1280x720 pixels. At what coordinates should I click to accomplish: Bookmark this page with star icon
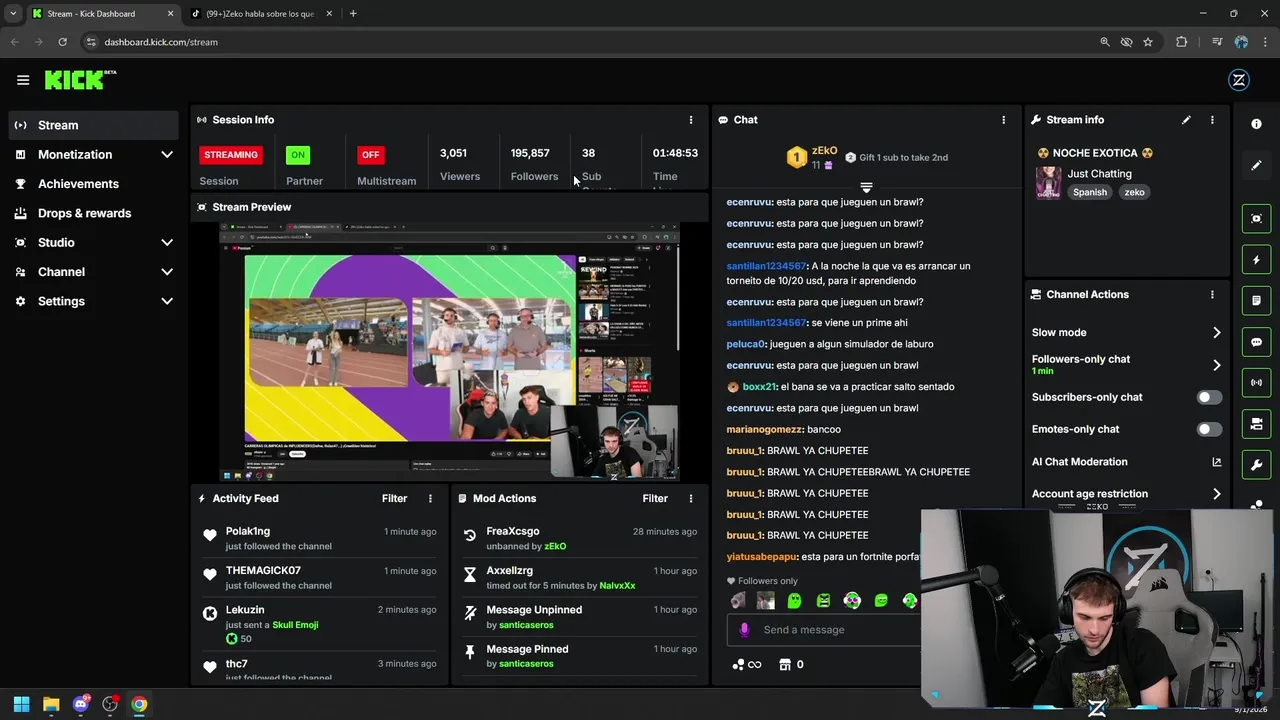tap(1148, 42)
